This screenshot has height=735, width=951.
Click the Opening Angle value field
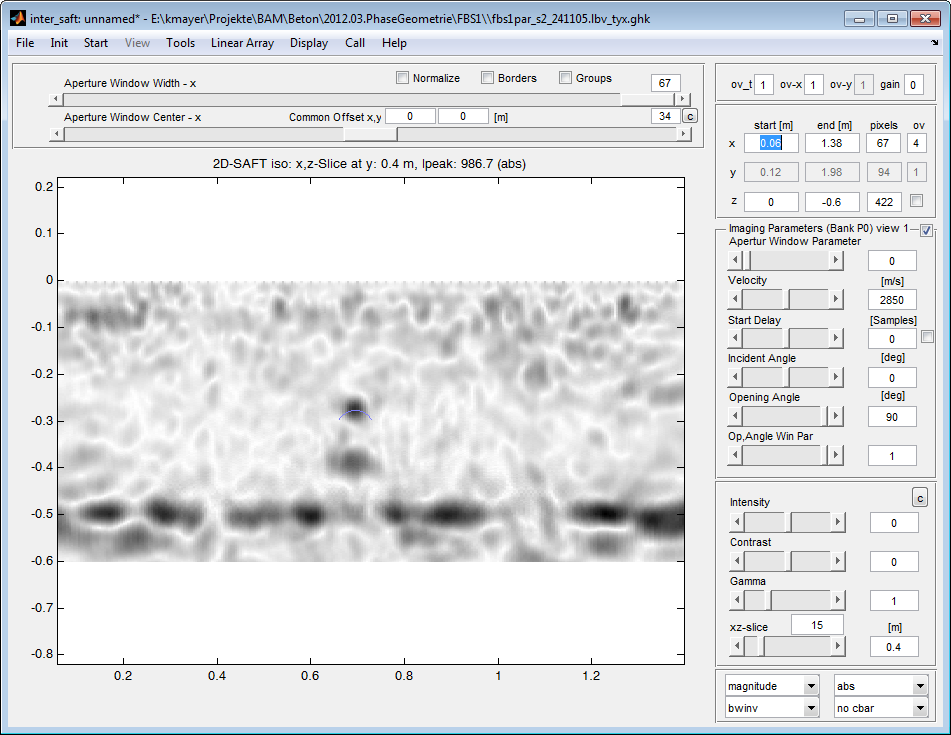892,417
